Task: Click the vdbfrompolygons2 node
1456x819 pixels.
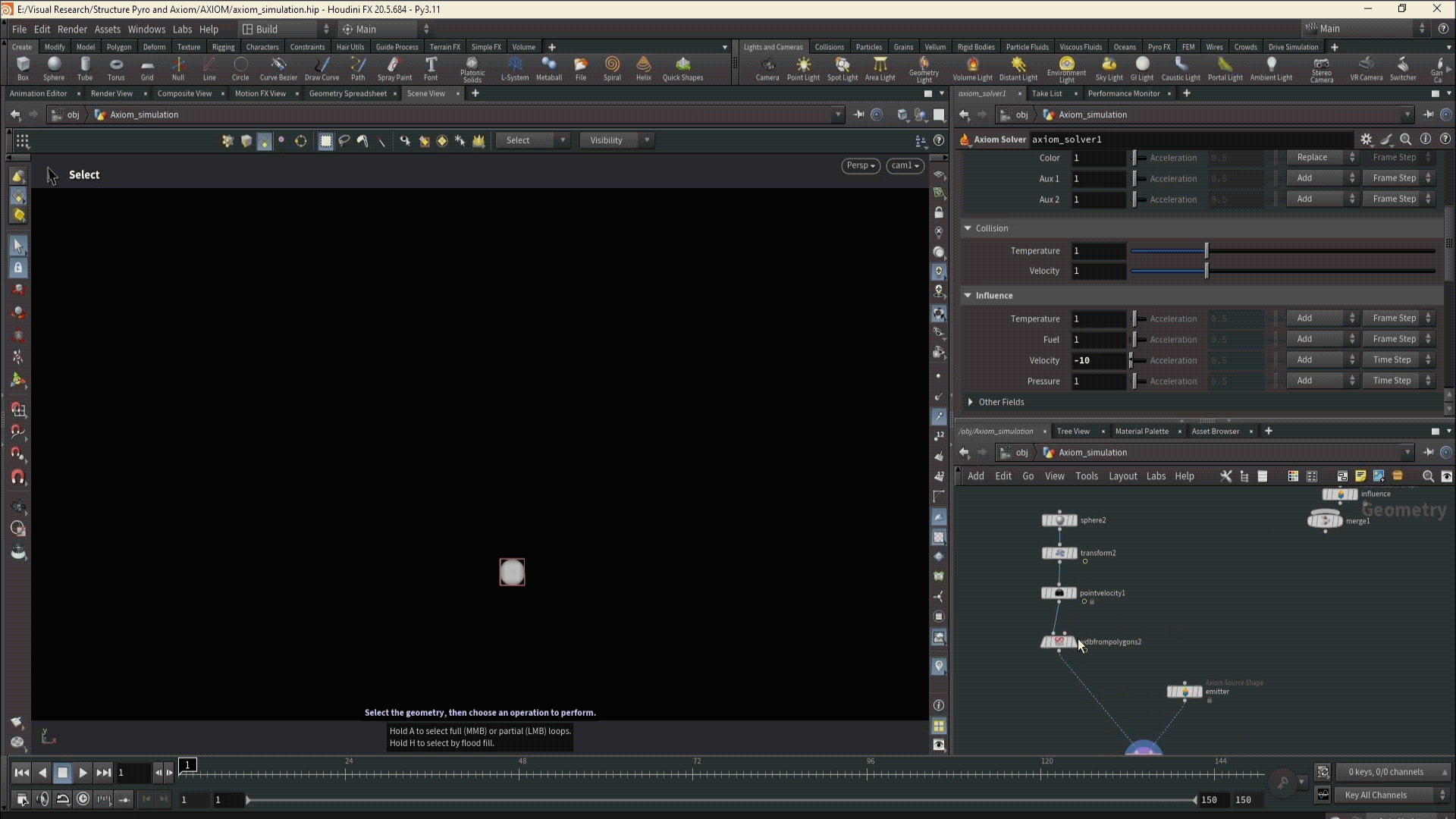Action: (x=1059, y=642)
